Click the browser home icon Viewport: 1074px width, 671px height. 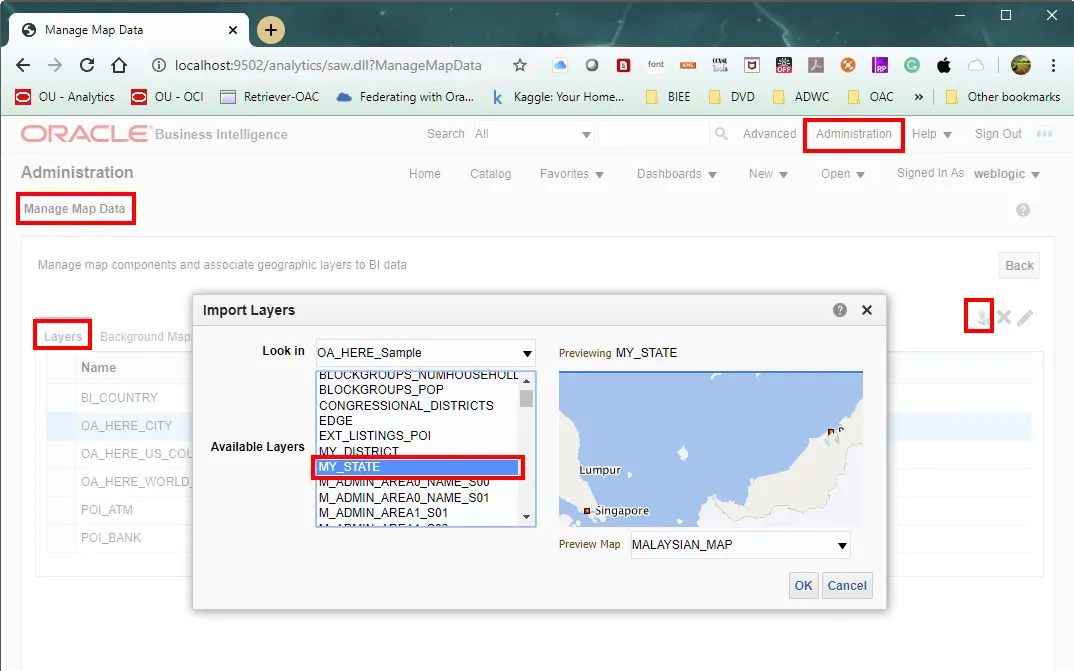119,65
